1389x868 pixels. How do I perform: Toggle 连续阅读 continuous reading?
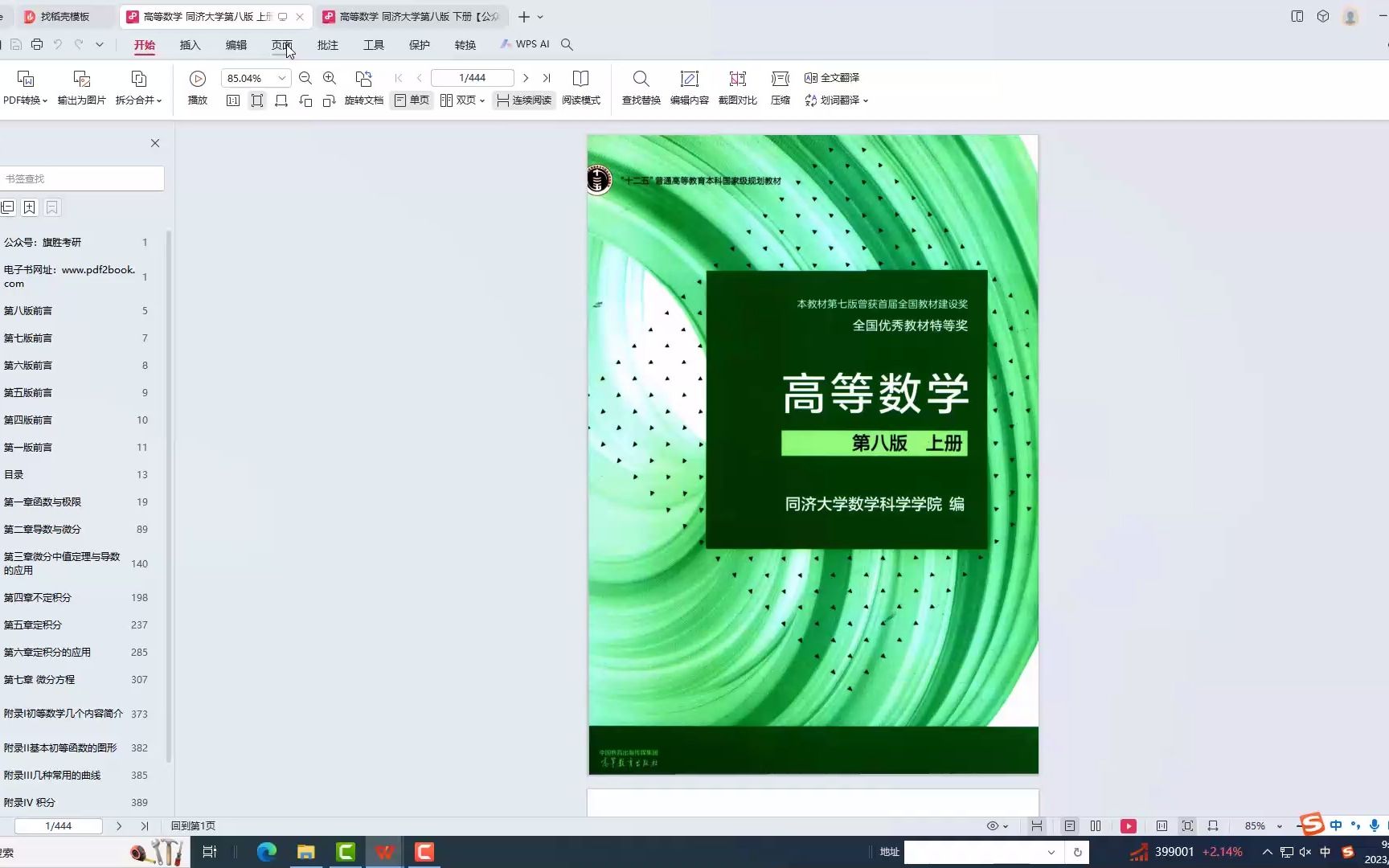pyautogui.click(x=524, y=100)
